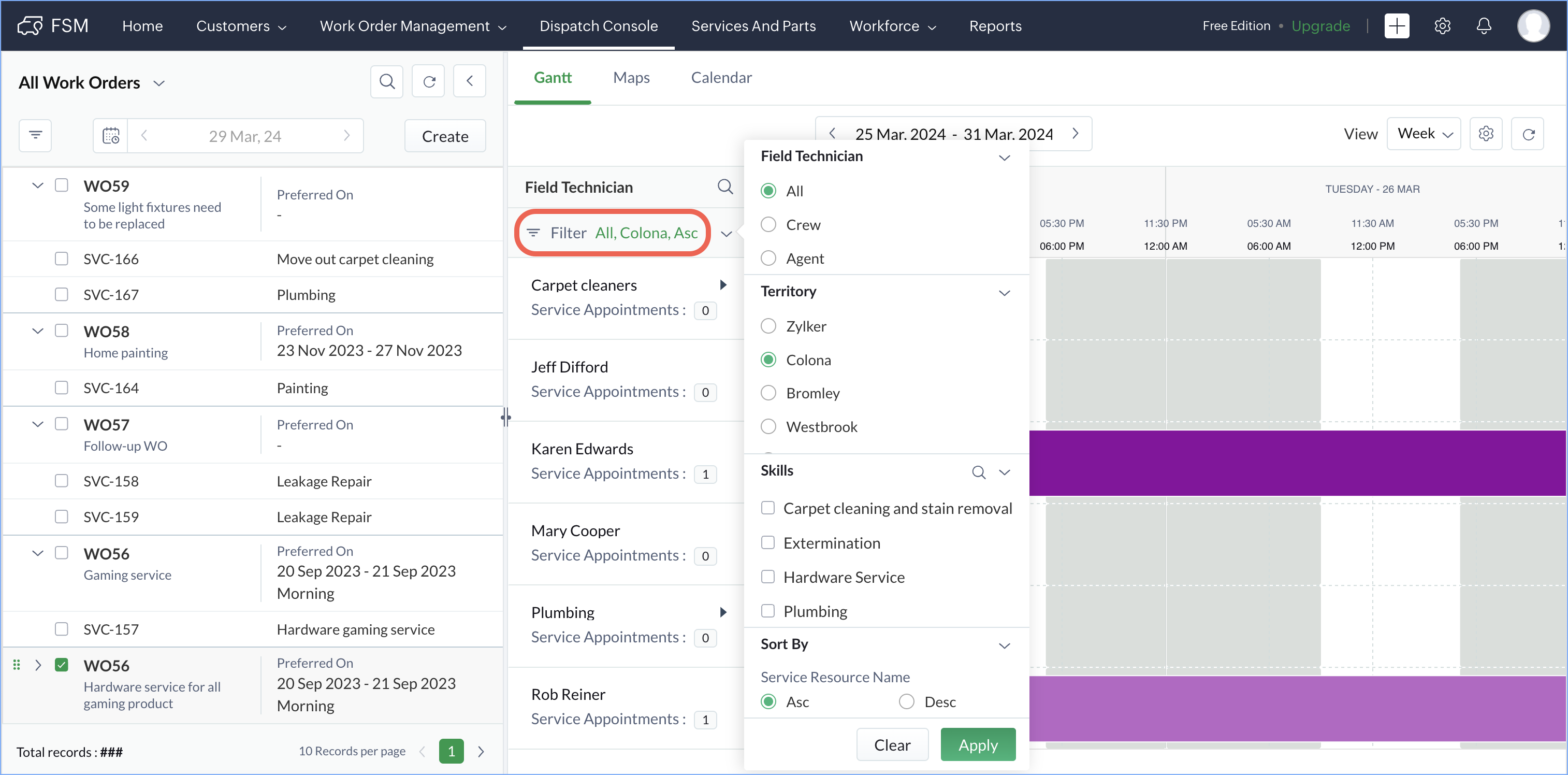Choose Desc sort order
Viewport: 1568px width, 775px height.
click(906, 702)
